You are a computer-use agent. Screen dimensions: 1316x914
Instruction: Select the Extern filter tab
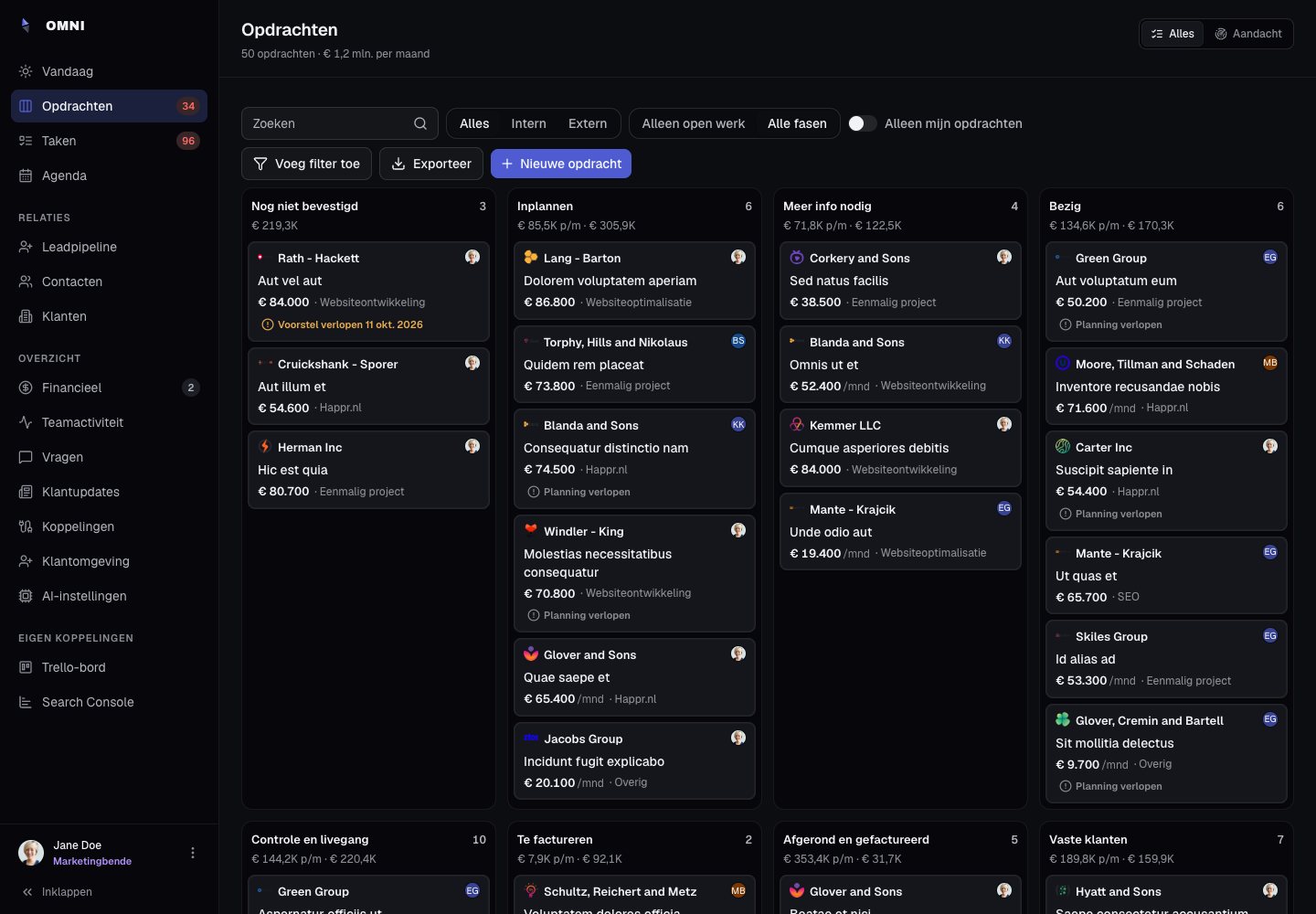coord(588,123)
